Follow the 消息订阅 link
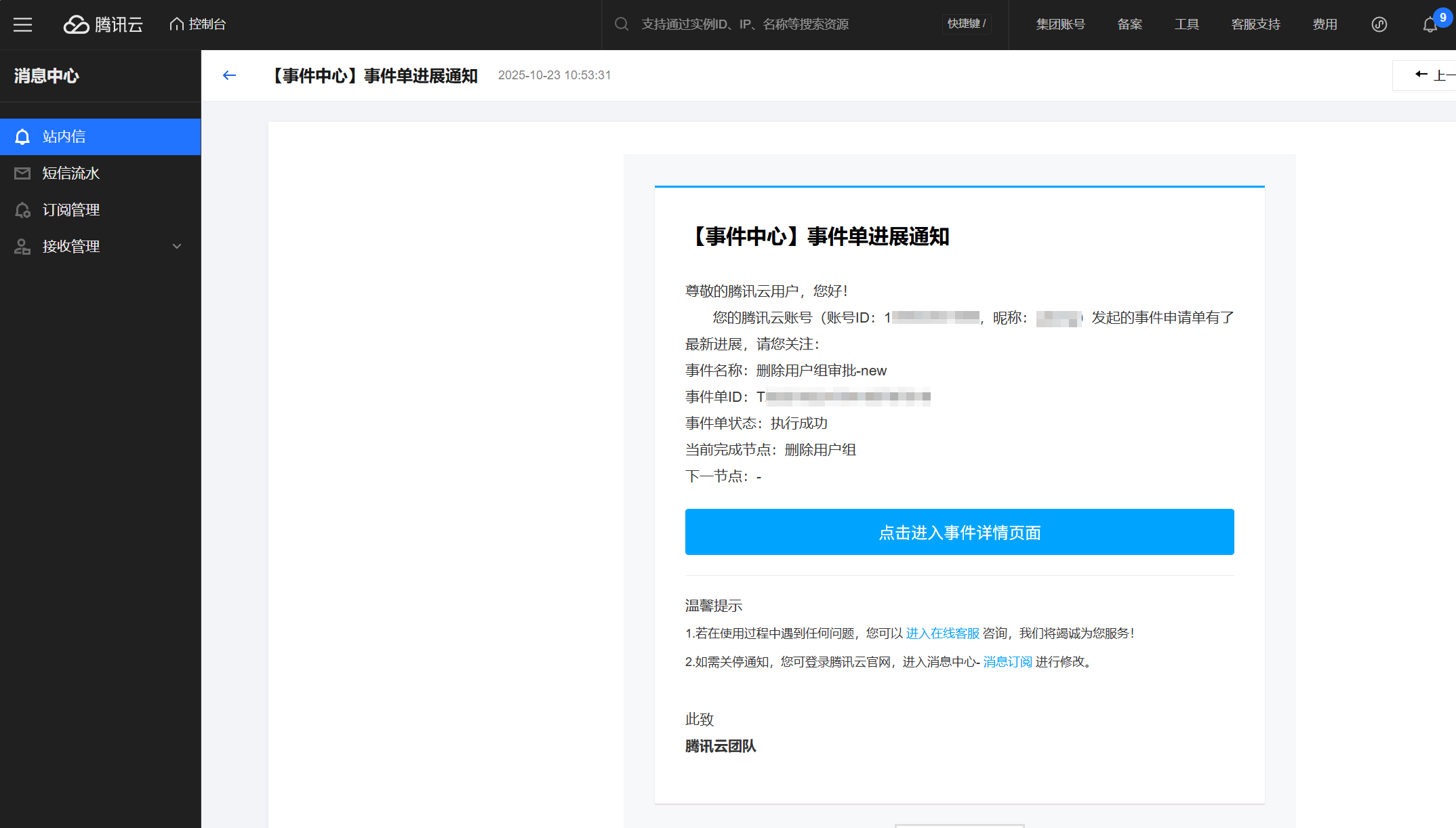Image resolution: width=1456 pixels, height=828 pixels. (x=1007, y=662)
